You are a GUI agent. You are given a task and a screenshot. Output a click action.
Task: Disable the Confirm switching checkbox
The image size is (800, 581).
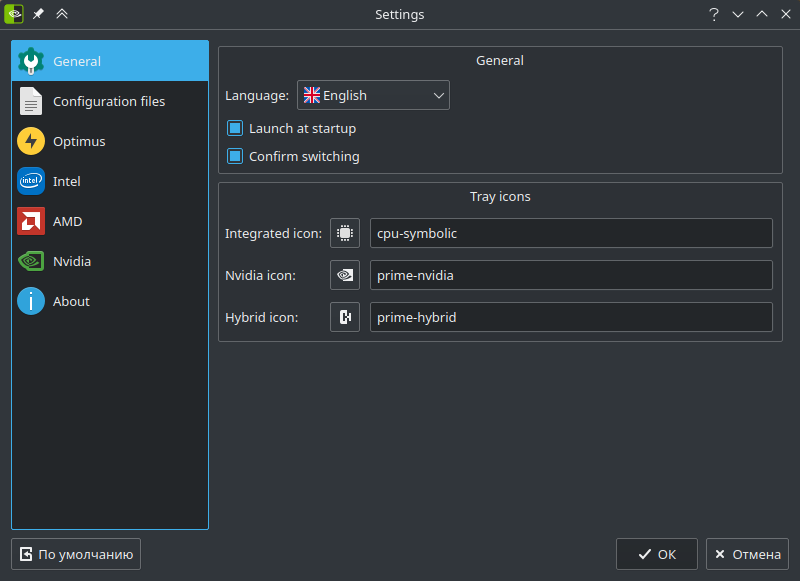point(293,157)
